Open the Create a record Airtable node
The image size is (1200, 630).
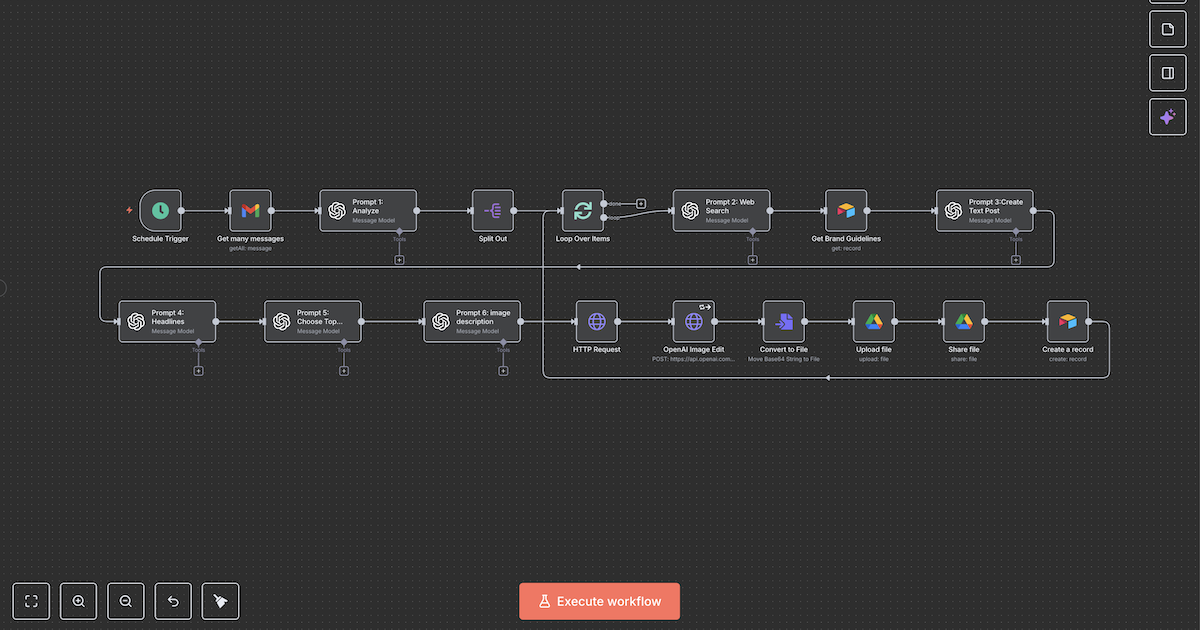tap(1068, 322)
